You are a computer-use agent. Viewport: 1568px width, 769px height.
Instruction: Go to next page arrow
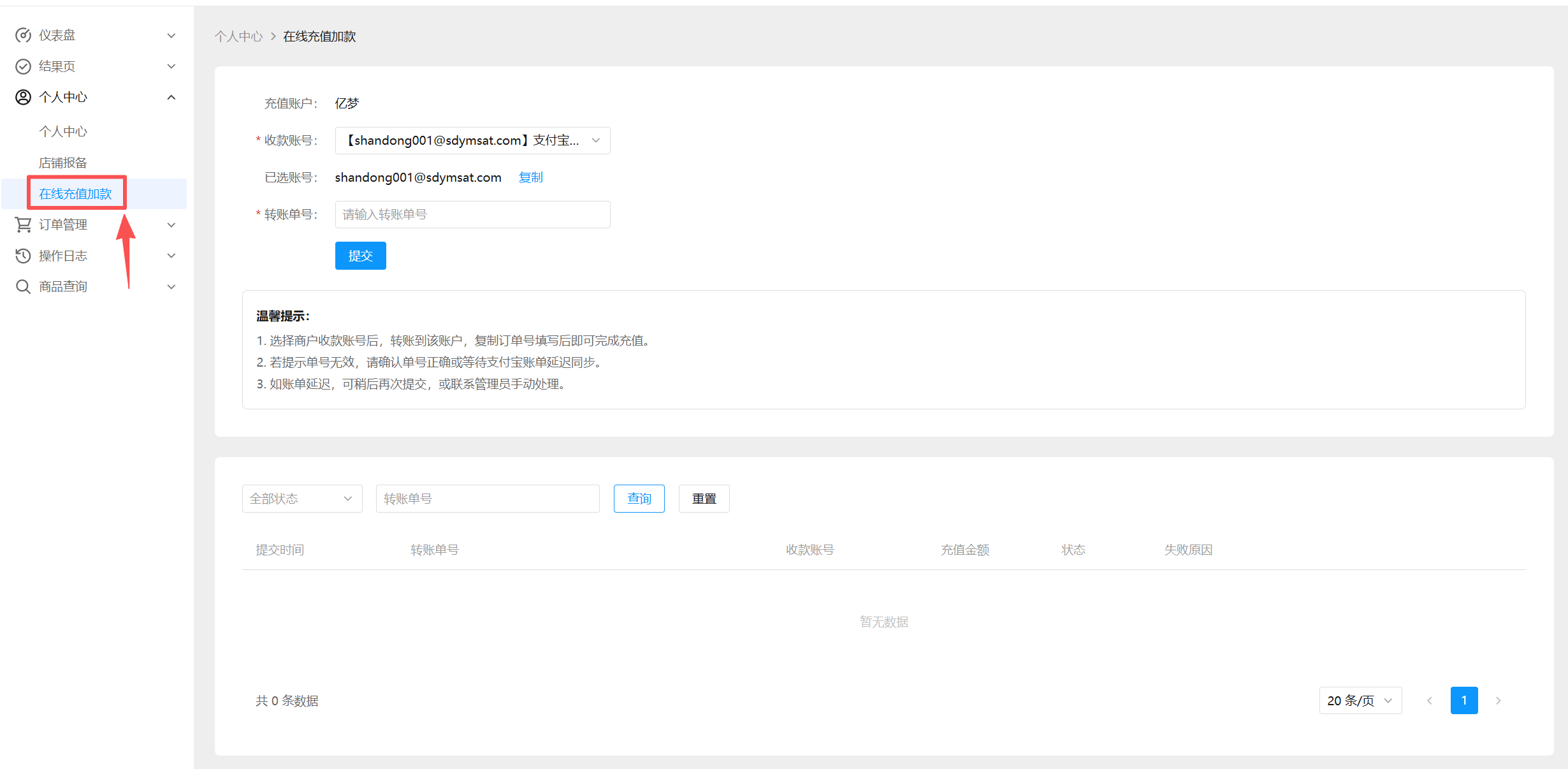click(x=1498, y=701)
